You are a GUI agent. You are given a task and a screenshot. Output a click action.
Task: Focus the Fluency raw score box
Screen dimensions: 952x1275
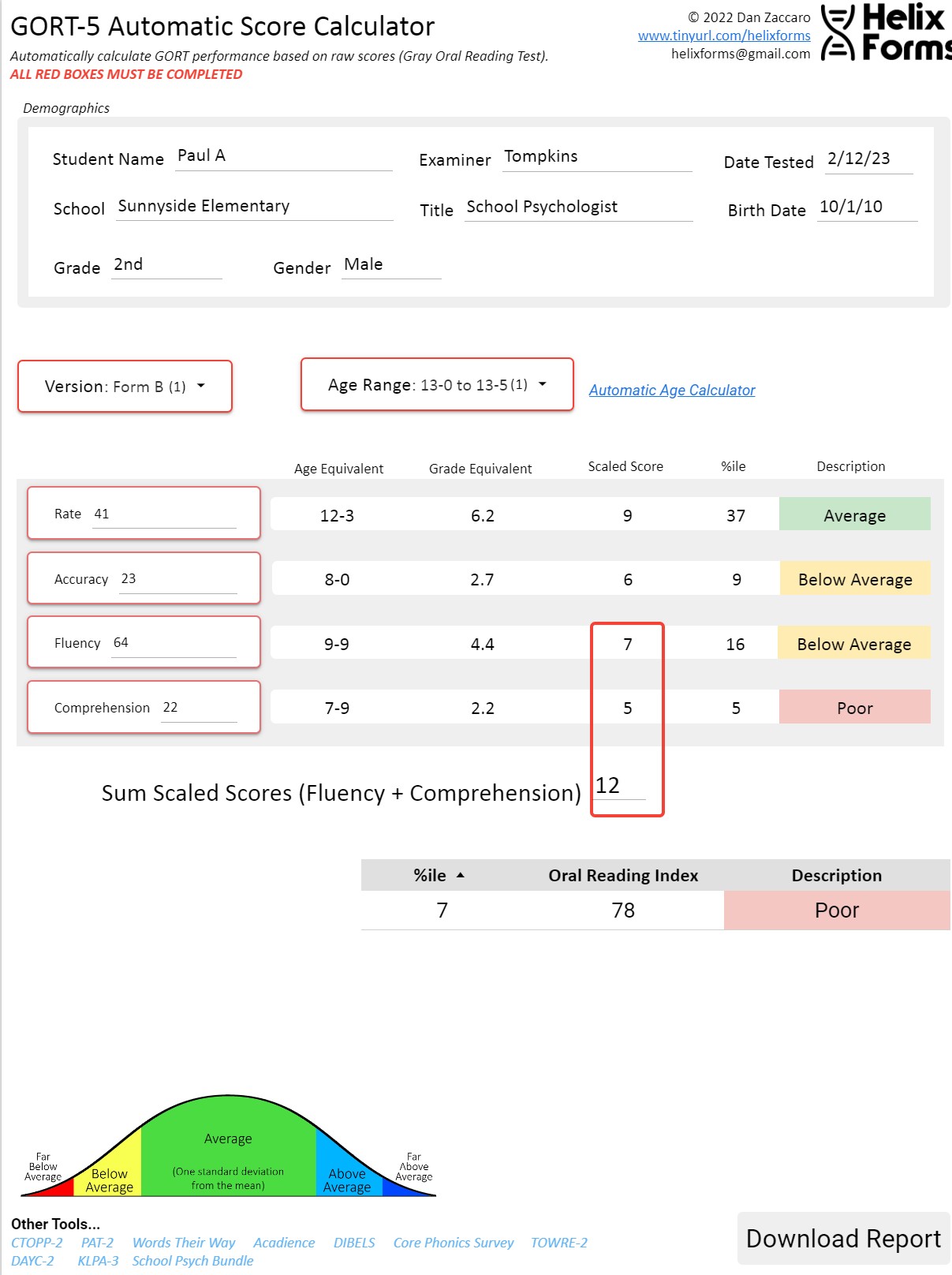pyautogui.click(x=174, y=643)
